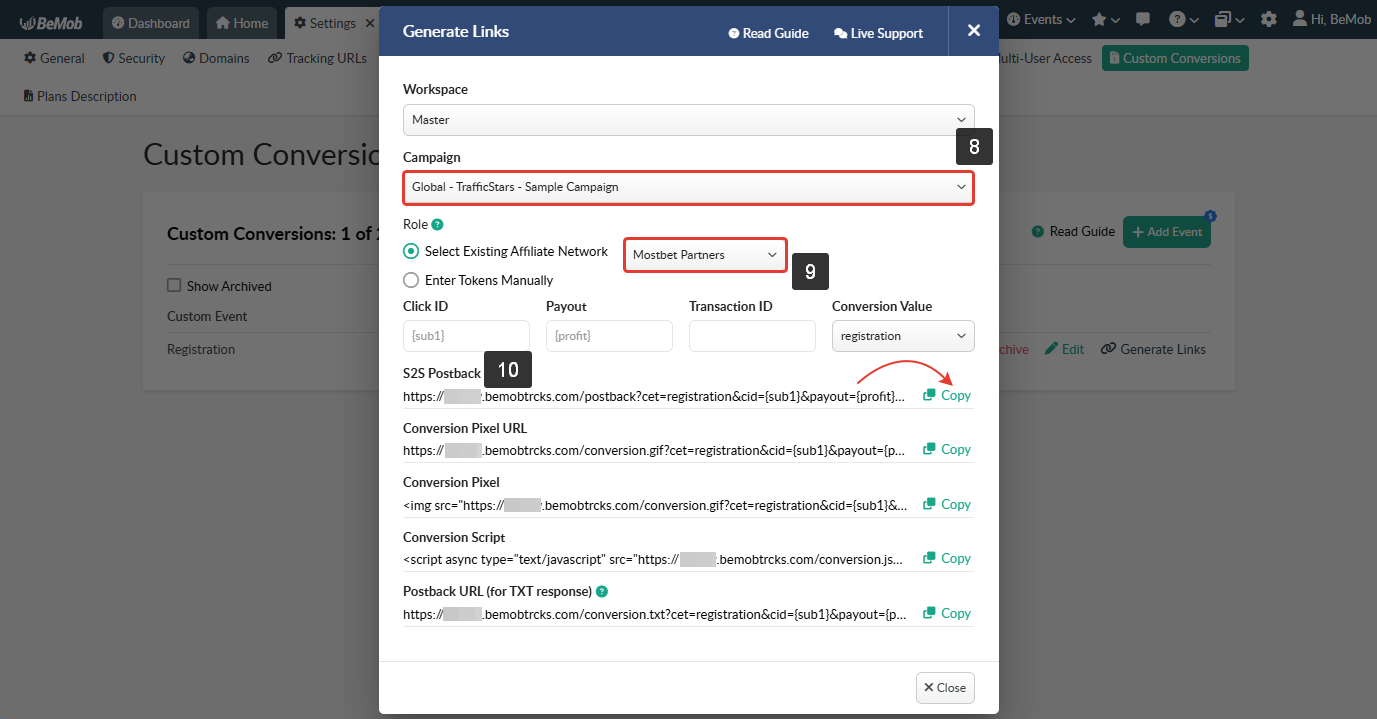Screen dimensions: 1377x719
Task: Open the Mostbet Partners network dropdown
Action: click(705, 255)
